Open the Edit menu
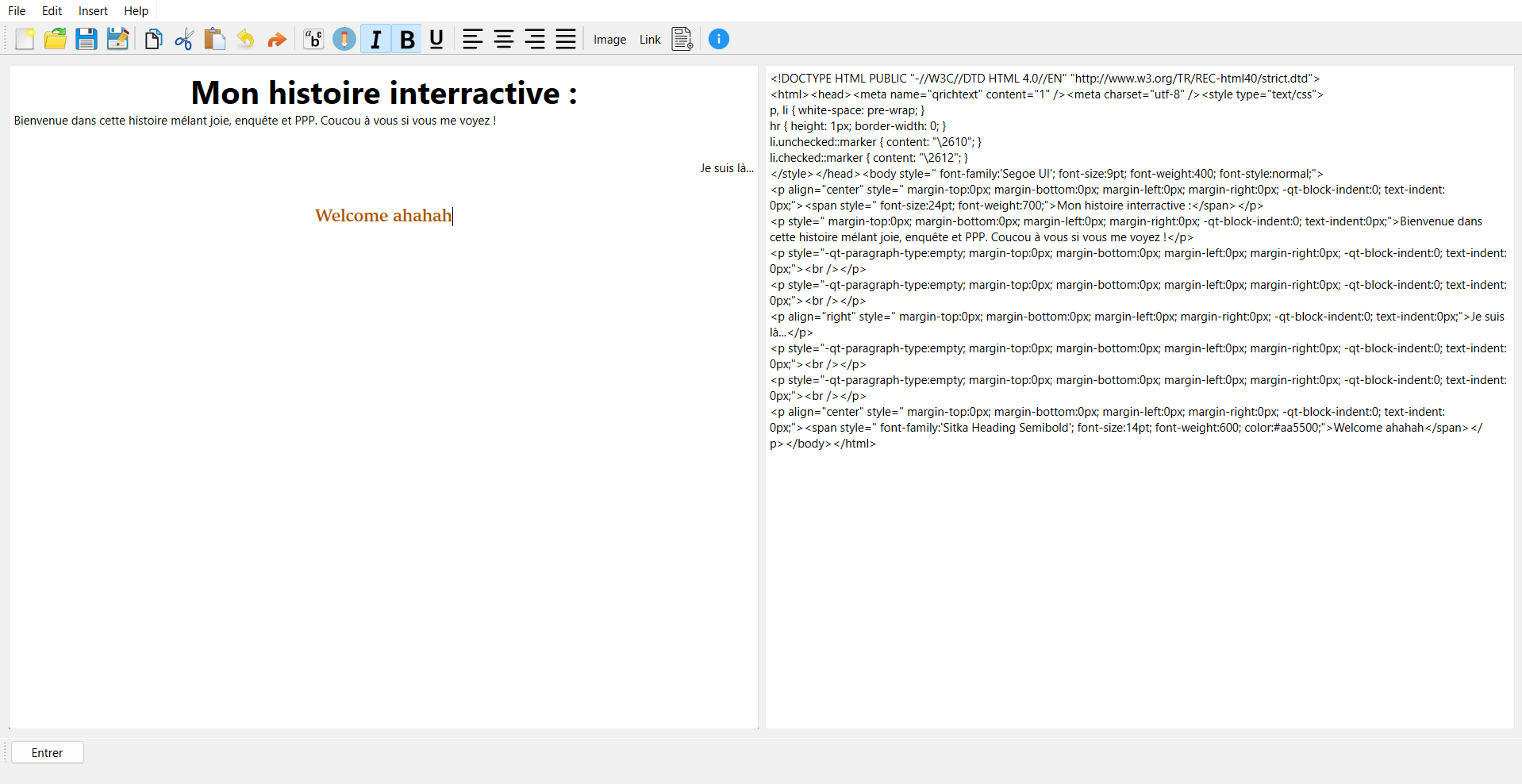The height and width of the screenshot is (784, 1522). click(52, 11)
